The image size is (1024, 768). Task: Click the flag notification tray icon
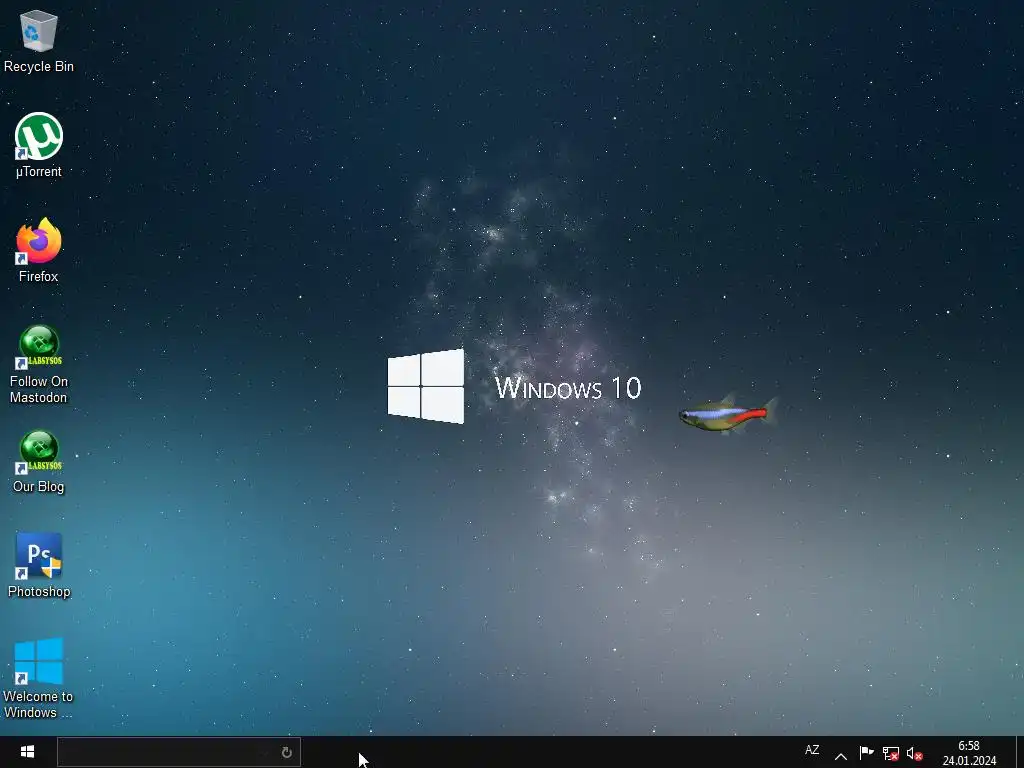pyautogui.click(x=866, y=754)
